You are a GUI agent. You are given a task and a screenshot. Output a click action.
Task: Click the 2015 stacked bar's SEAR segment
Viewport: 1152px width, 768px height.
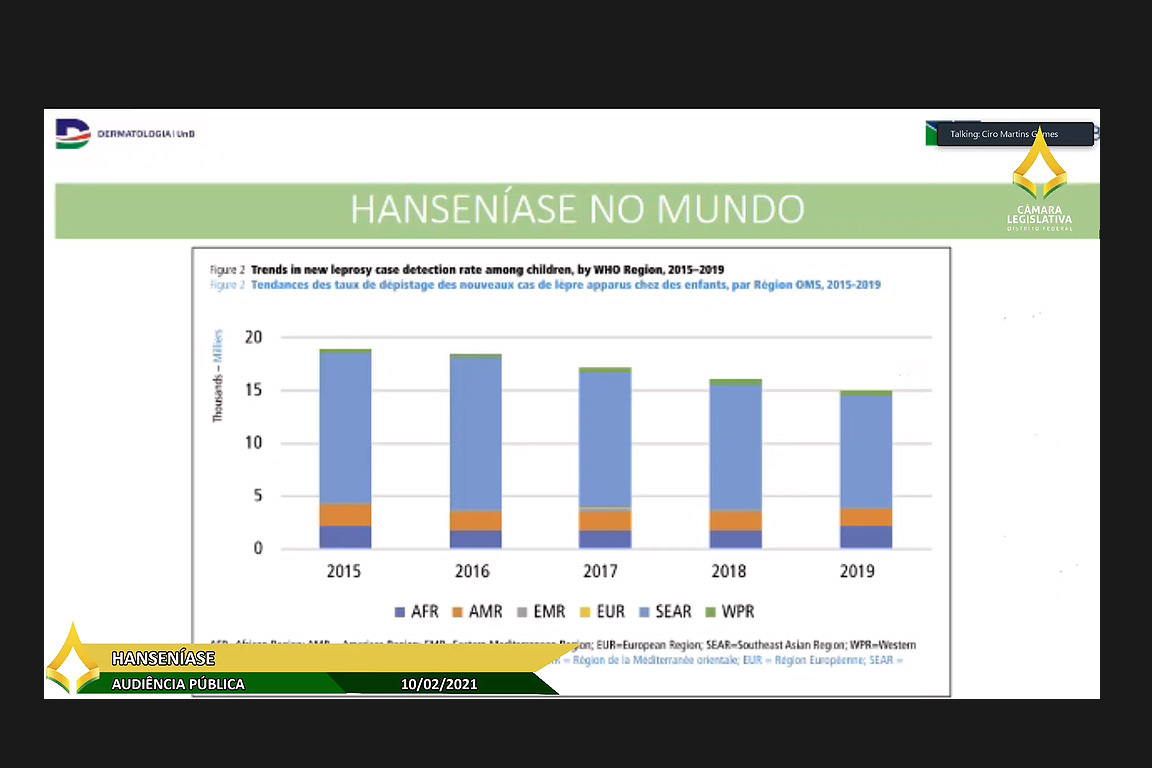345,428
